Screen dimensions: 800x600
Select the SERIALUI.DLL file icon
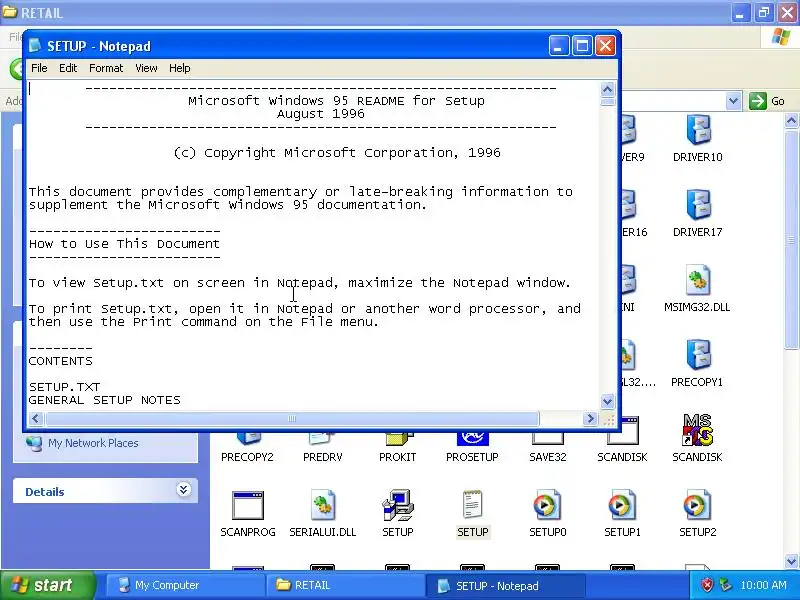(322, 505)
